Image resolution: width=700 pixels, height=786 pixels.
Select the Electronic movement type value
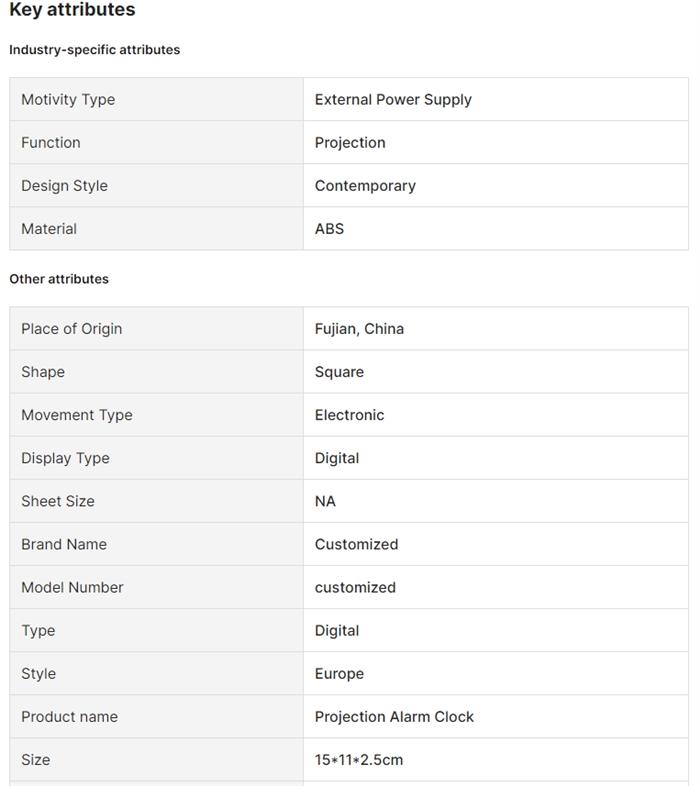click(x=349, y=414)
